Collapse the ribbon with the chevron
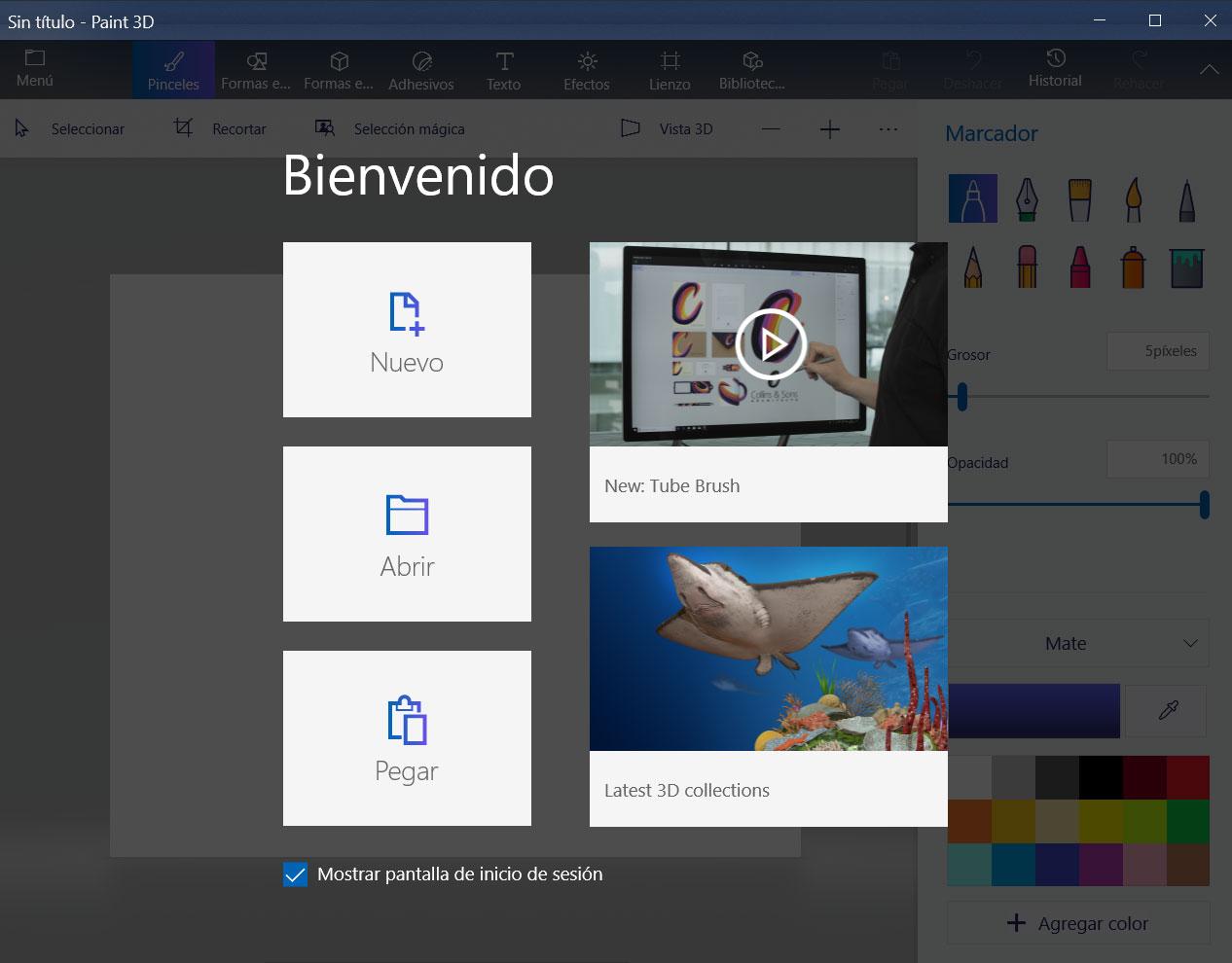Screen dimensions: 1232x963 tap(1209, 69)
